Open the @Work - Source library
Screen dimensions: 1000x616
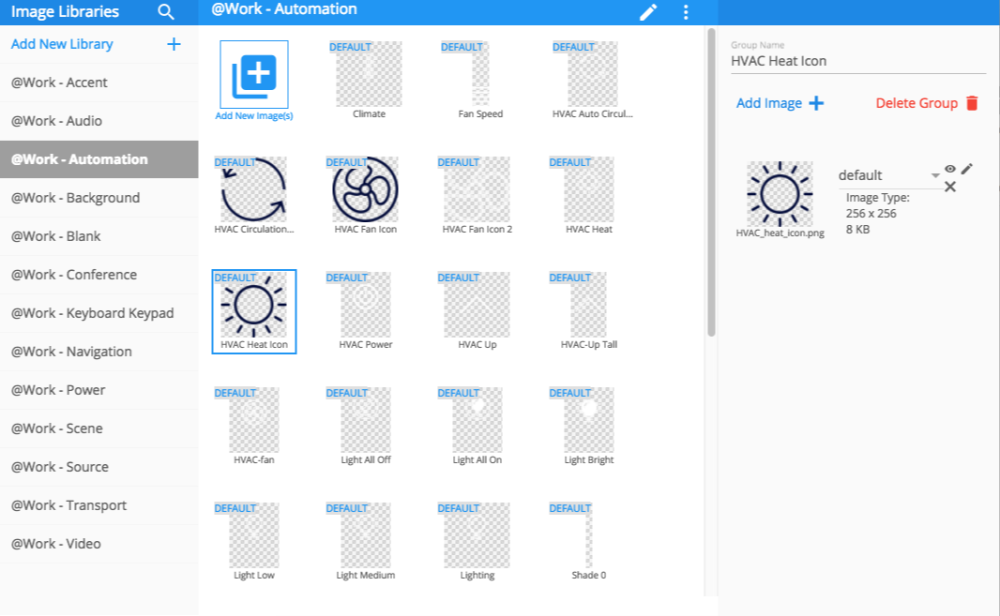click(x=99, y=467)
